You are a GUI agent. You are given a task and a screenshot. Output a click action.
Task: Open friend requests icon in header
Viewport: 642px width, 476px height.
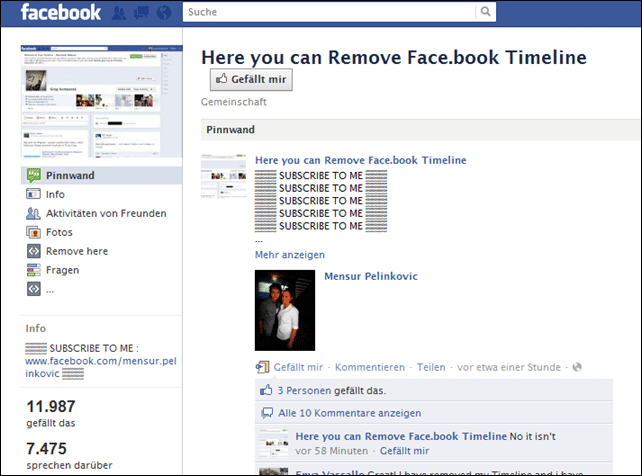pyautogui.click(x=119, y=13)
